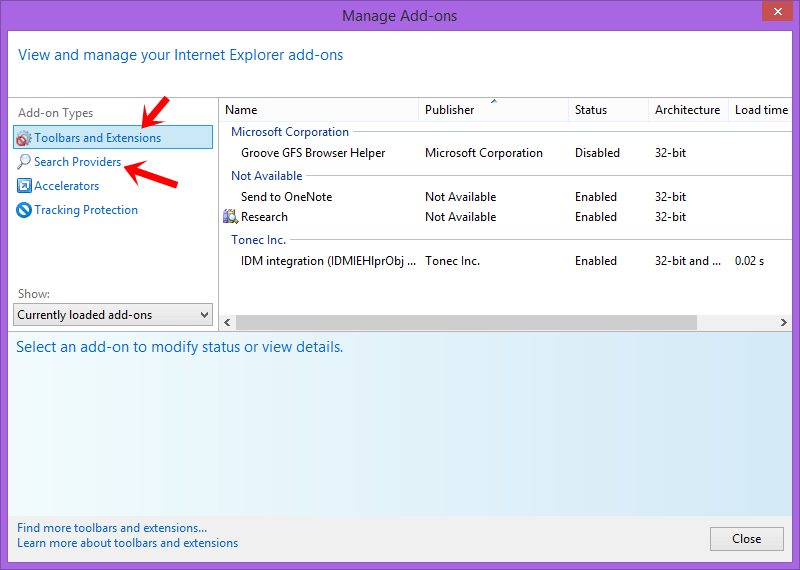The image size is (800, 570).
Task: Click horizontal scrollbar left arrow
Action: click(x=227, y=323)
